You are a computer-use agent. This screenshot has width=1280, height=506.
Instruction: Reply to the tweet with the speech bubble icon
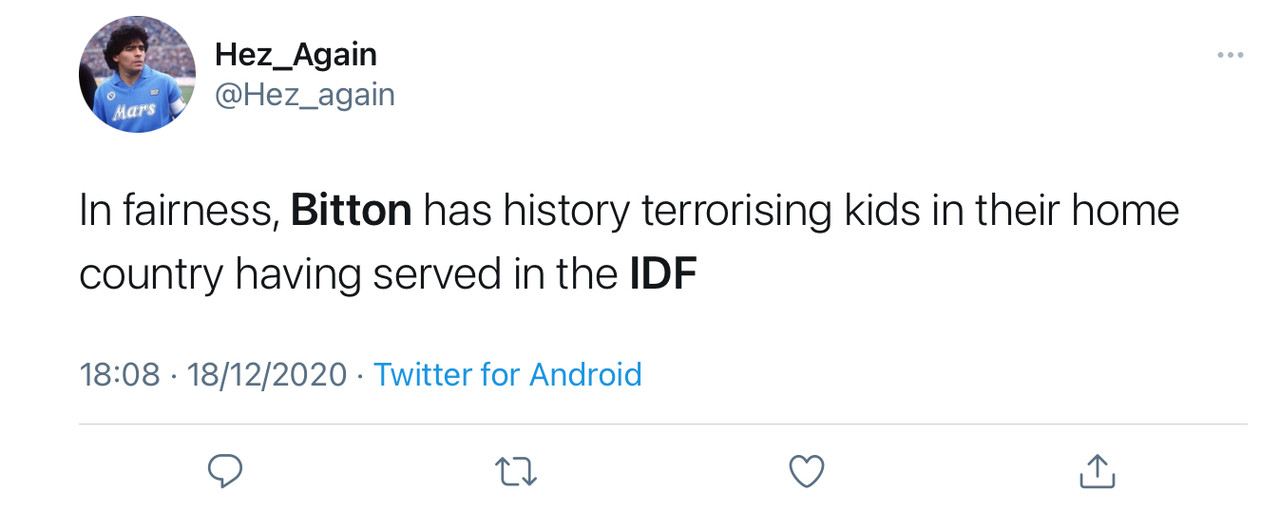[226, 471]
